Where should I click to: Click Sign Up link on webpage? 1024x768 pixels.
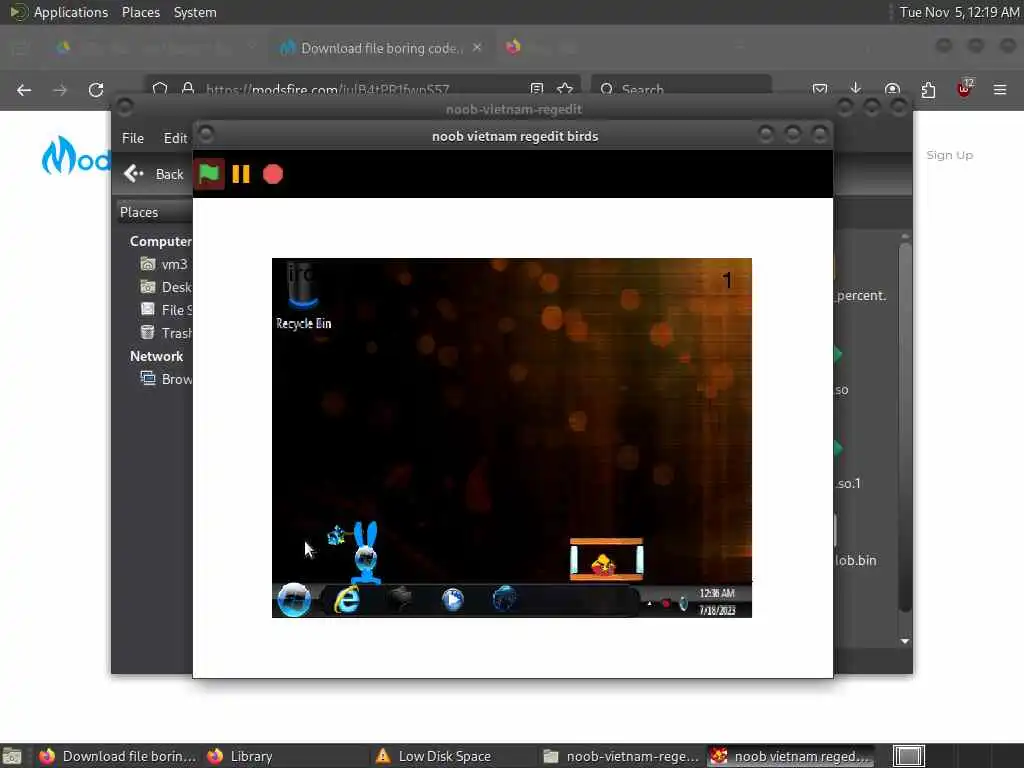950,155
